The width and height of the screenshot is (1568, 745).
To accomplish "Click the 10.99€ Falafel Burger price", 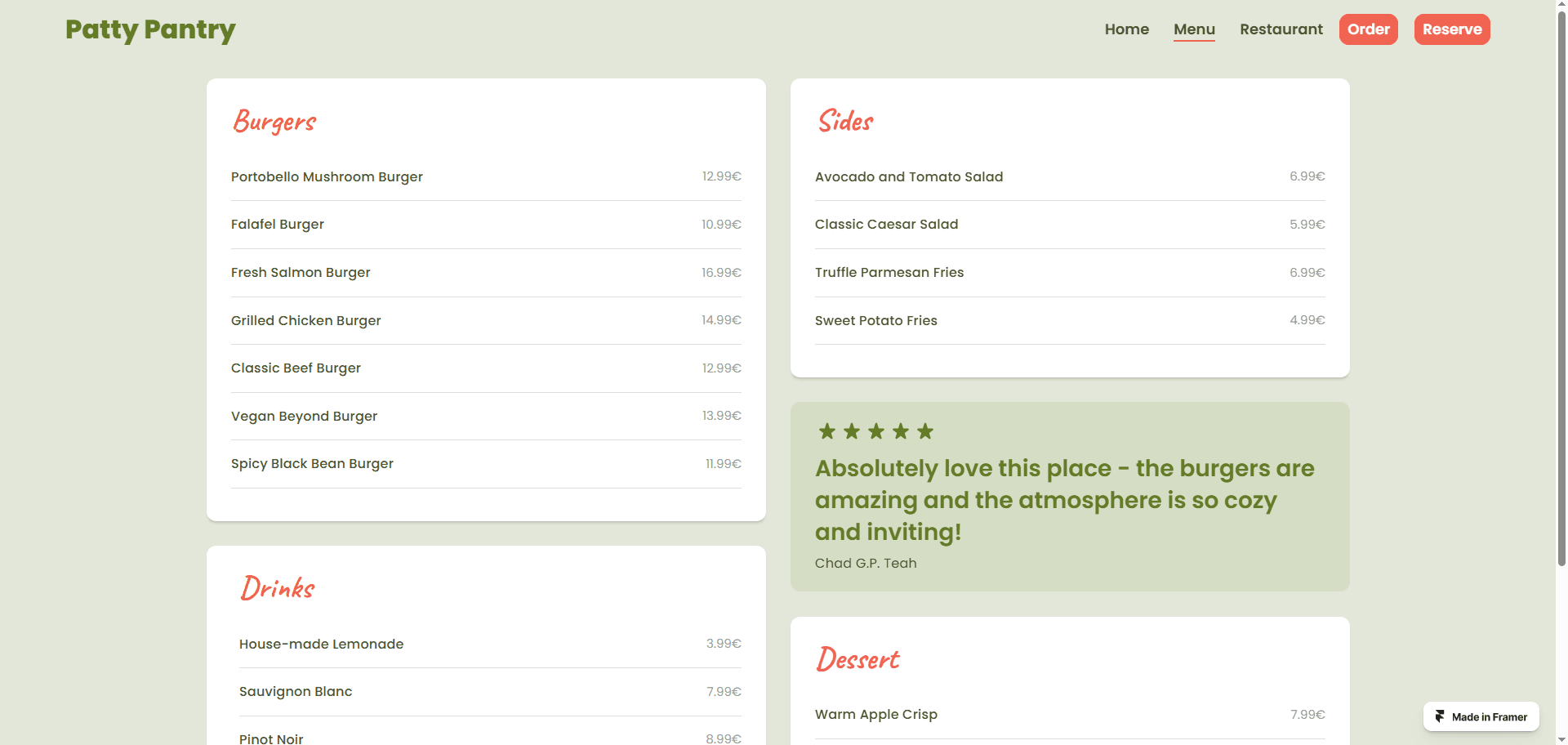I will pyautogui.click(x=721, y=224).
